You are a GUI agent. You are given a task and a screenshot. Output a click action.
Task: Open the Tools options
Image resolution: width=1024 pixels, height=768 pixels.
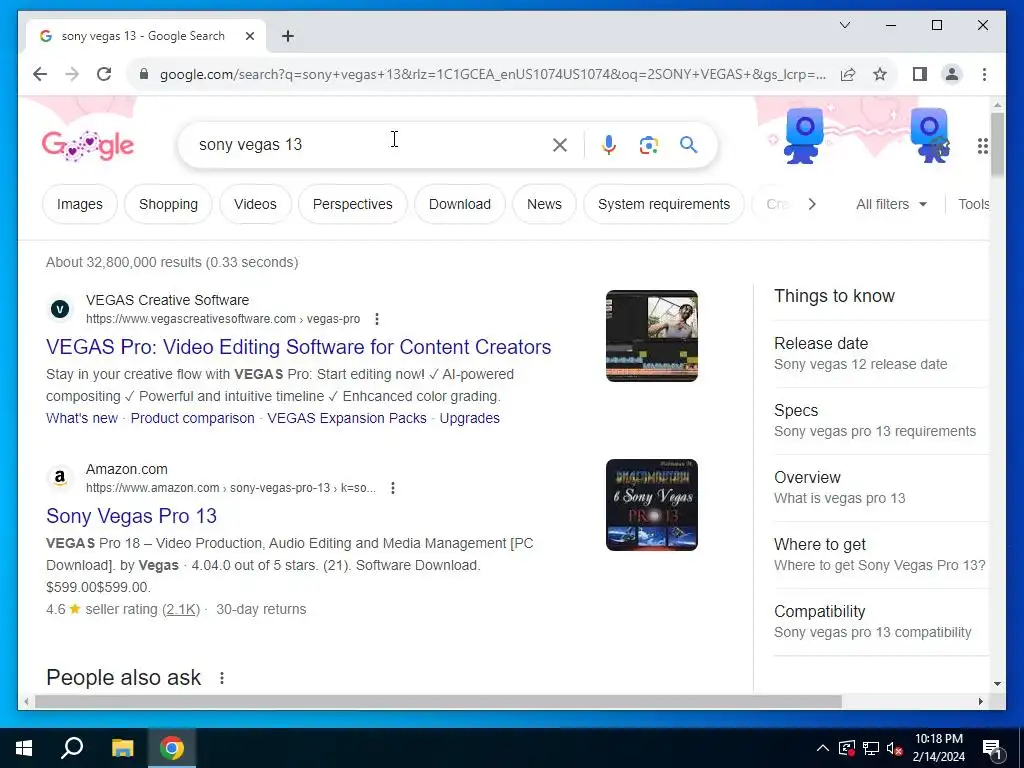click(x=974, y=204)
